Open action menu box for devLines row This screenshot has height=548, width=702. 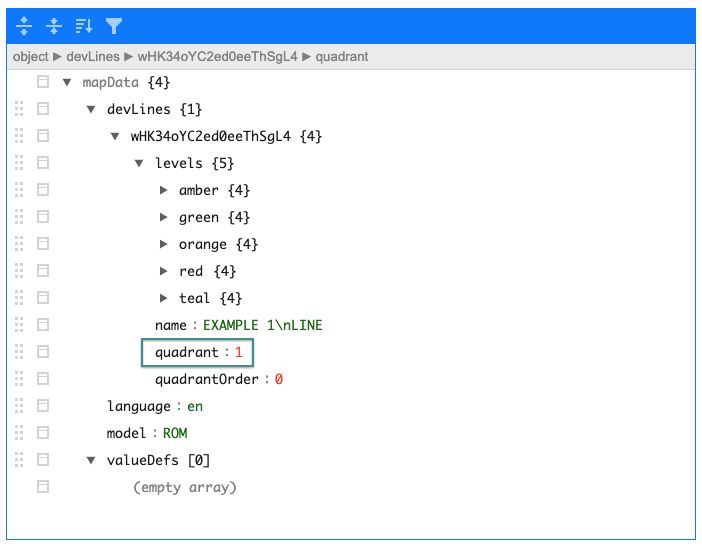43,109
